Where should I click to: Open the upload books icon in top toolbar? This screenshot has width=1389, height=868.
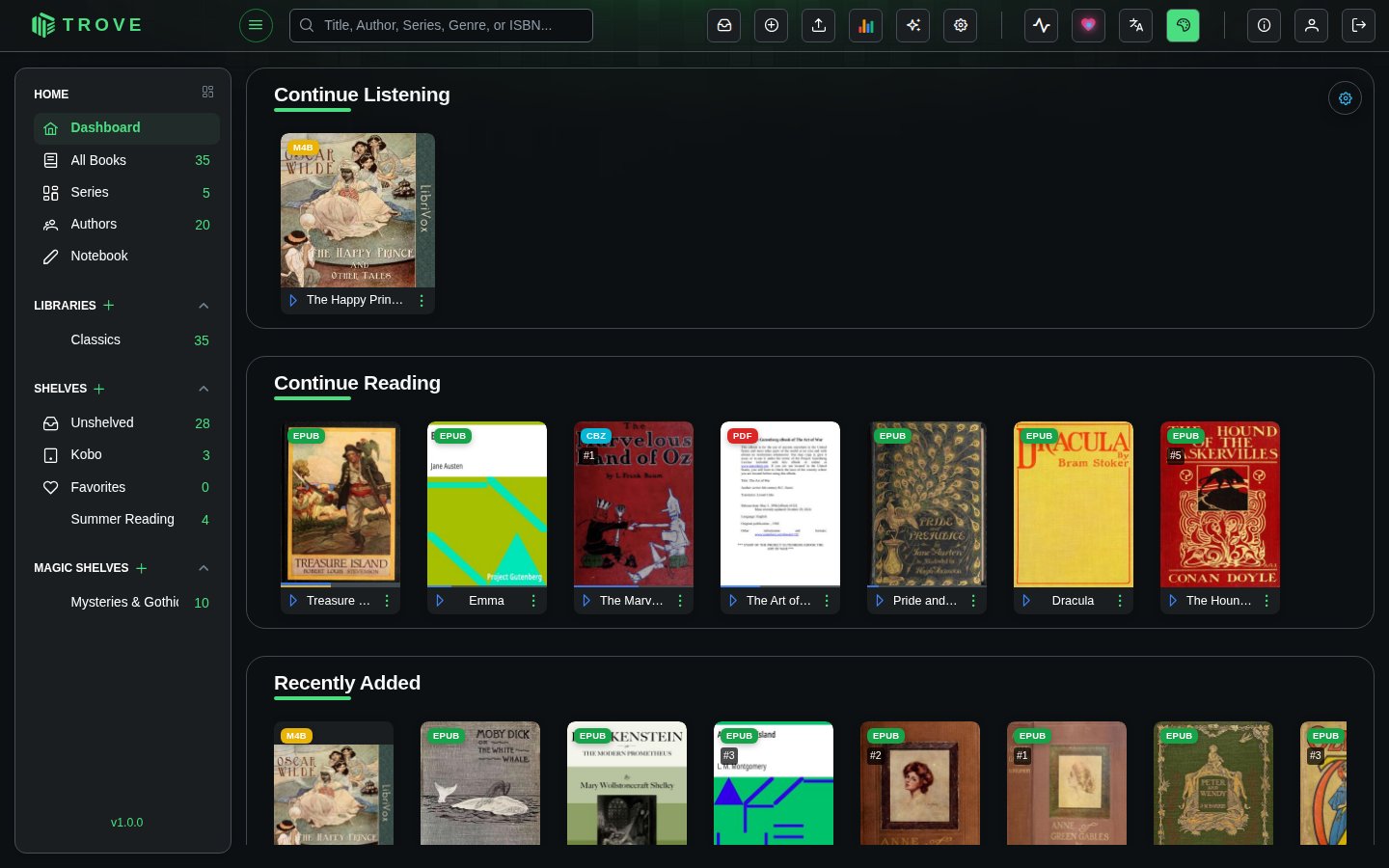point(819,26)
